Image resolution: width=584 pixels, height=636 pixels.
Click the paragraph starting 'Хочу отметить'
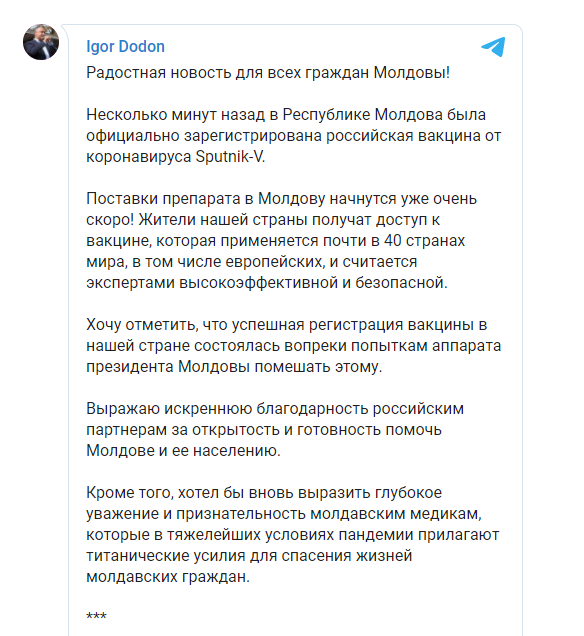(x=294, y=346)
